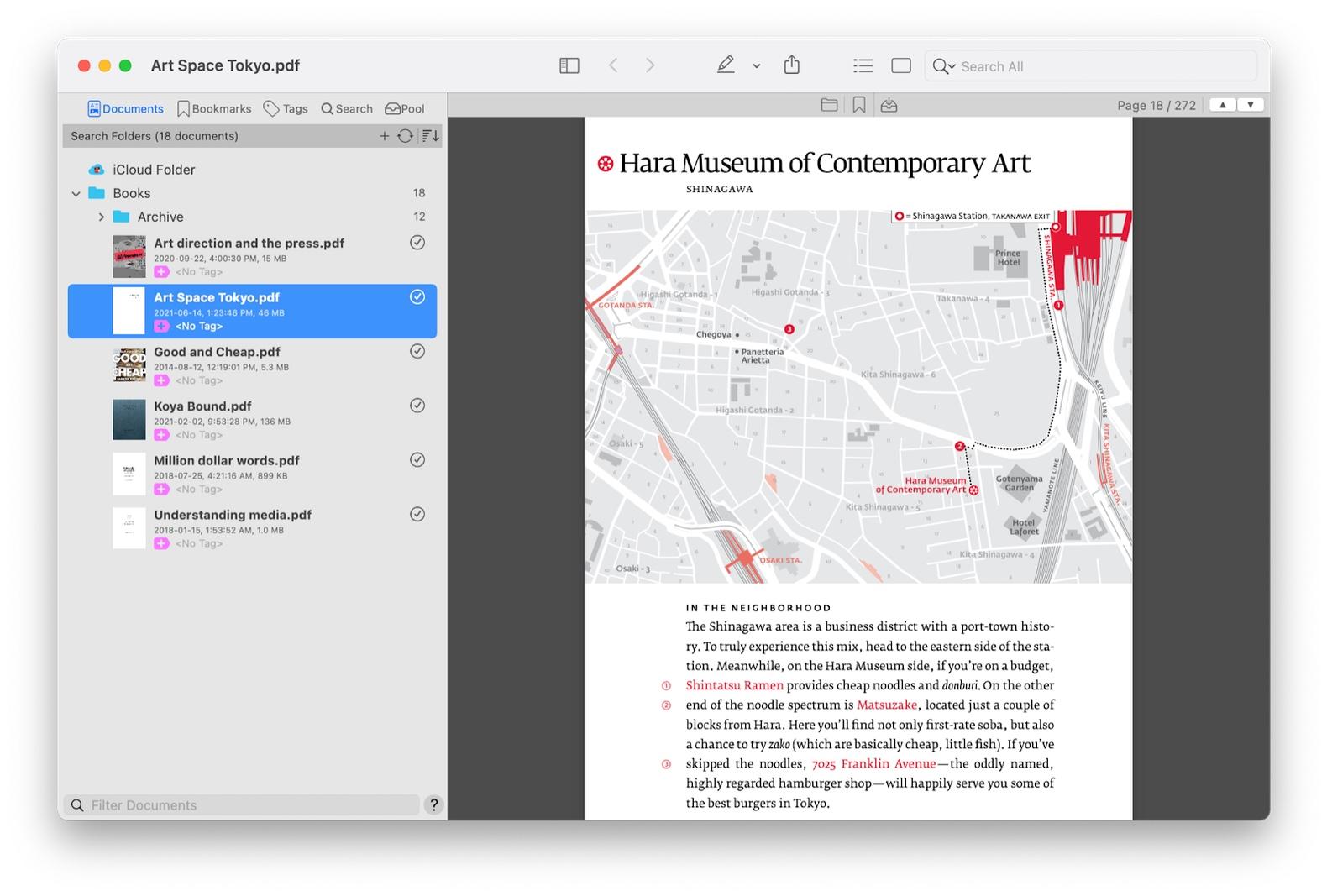Toggle checkmark for Understanding media.pdf
The image size is (1327, 896).
(x=417, y=514)
